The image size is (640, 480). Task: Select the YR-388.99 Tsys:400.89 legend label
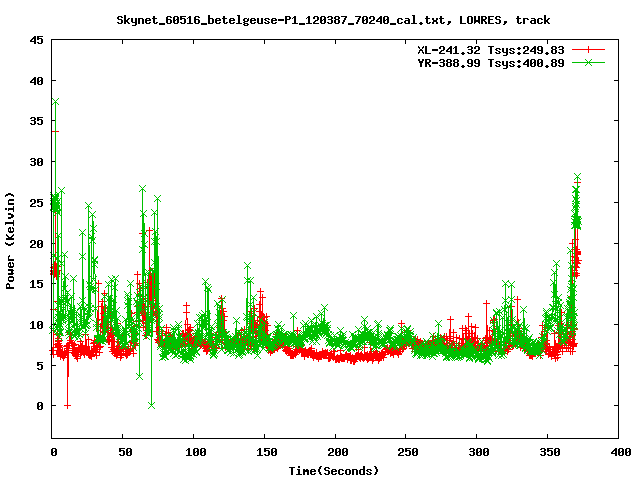491,63
